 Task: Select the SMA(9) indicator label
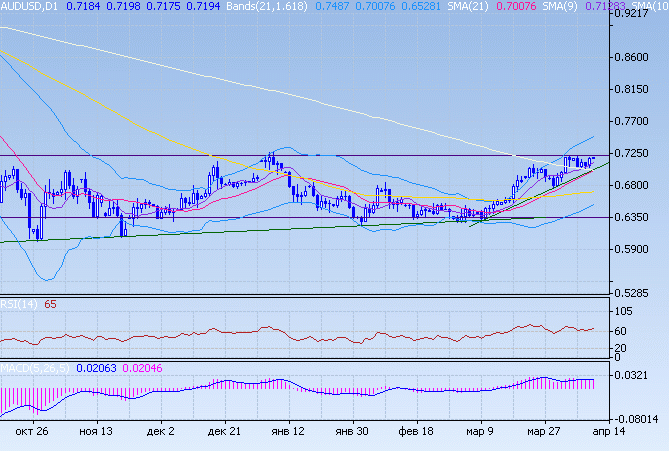click(537, 7)
